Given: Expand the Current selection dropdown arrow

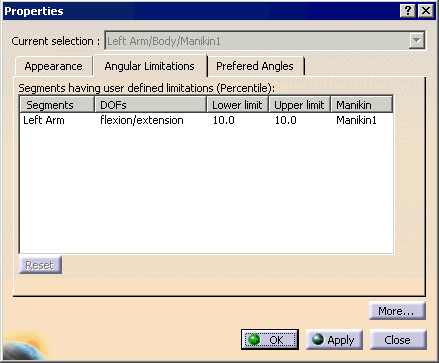Looking at the screenshot, I should [417, 41].
